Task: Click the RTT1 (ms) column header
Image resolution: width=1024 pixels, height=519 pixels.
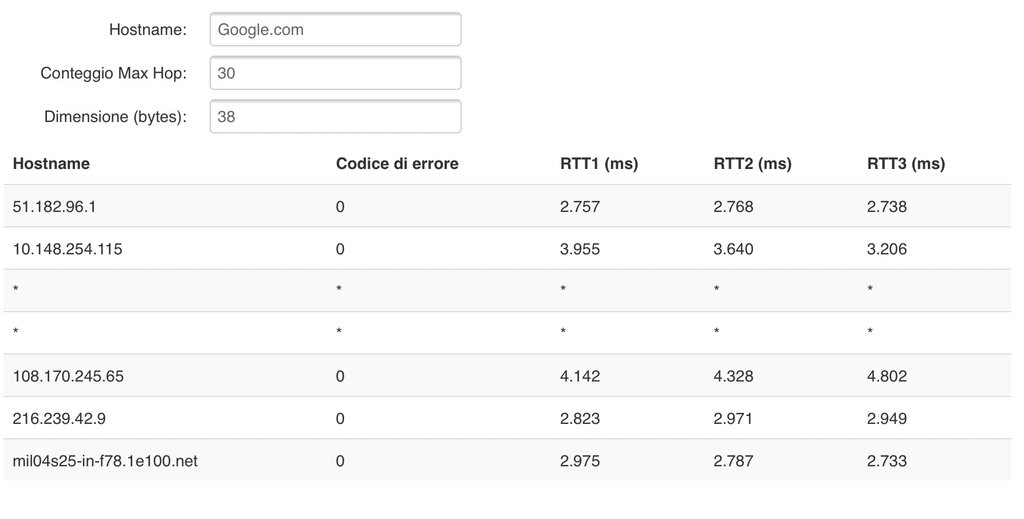Action: [599, 164]
